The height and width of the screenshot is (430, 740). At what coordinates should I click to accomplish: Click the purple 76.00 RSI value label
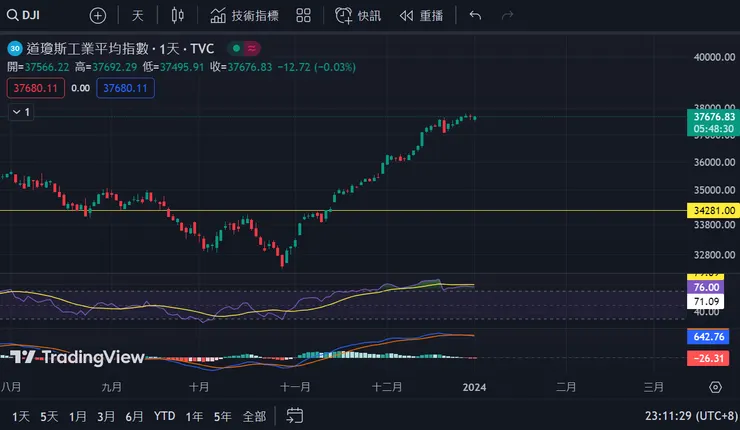(706, 287)
